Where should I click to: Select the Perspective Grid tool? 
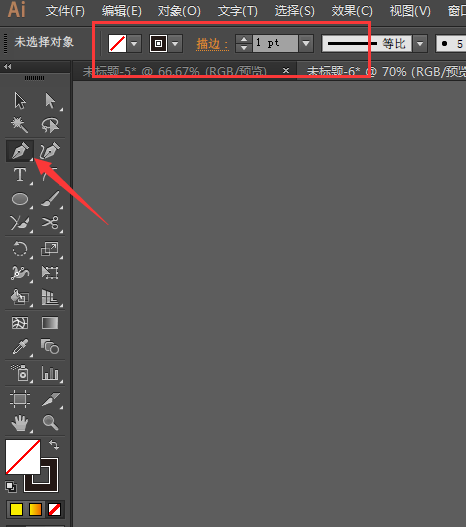point(50,297)
